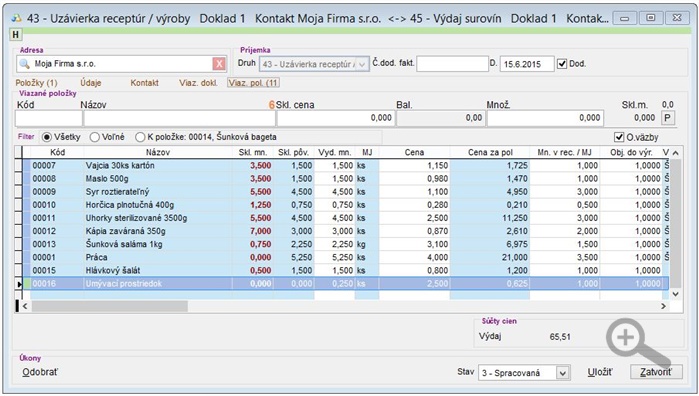699x396 pixels.
Task: Toggle the O.väzby checkbox
Action: click(619, 137)
